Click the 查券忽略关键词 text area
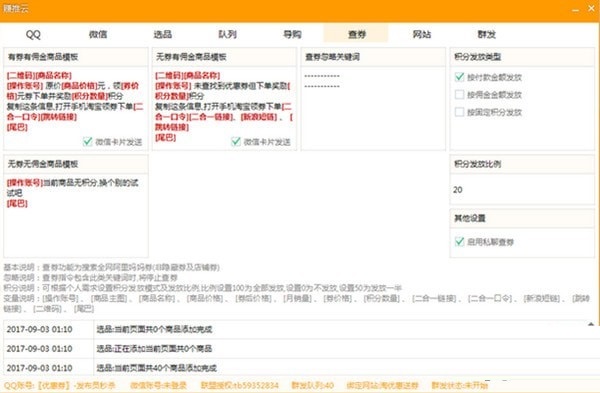The width and height of the screenshot is (600, 393). (373, 108)
